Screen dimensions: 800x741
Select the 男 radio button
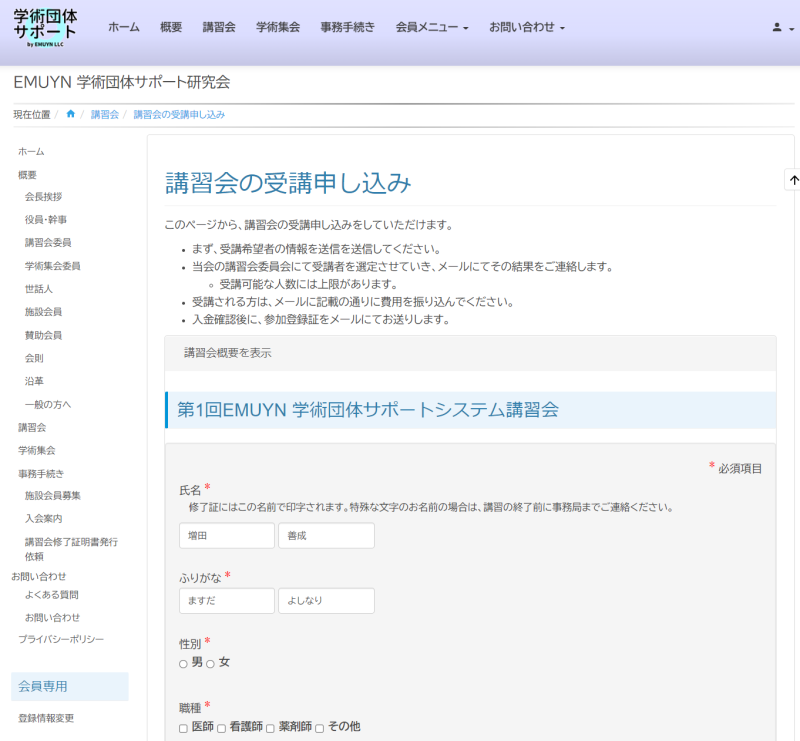coord(183,663)
